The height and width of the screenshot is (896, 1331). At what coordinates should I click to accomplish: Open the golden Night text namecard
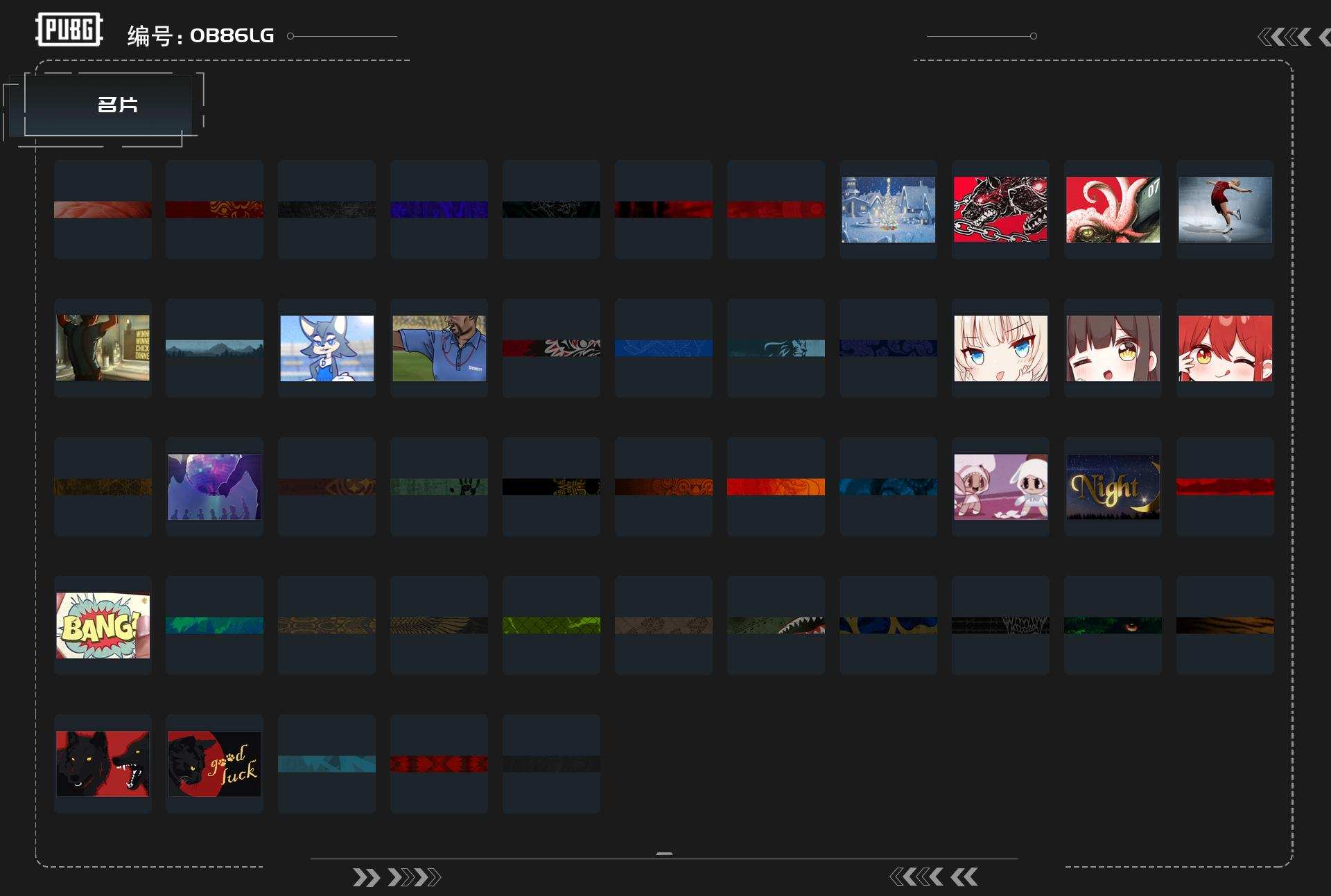click(x=1113, y=486)
